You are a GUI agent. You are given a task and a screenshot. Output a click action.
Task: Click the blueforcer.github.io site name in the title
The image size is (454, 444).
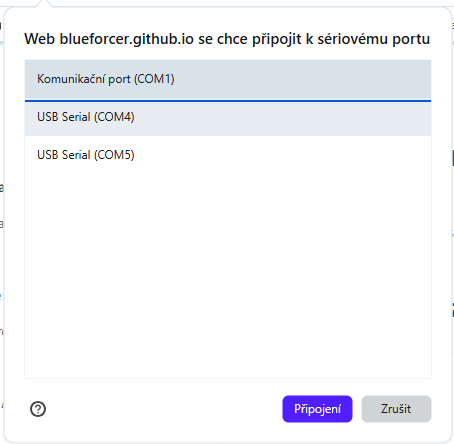click(x=127, y=39)
